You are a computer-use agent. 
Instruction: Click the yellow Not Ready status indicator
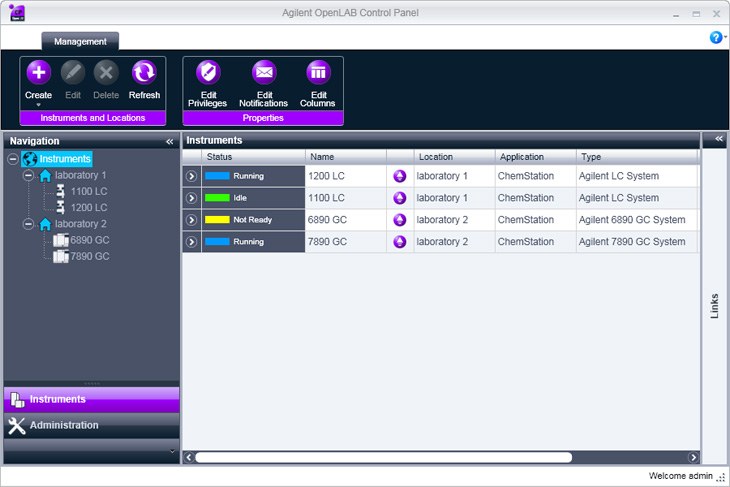[217, 220]
